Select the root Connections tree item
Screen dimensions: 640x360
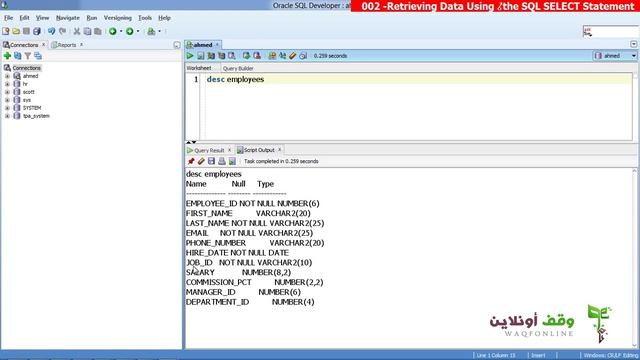tap(27, 68)
